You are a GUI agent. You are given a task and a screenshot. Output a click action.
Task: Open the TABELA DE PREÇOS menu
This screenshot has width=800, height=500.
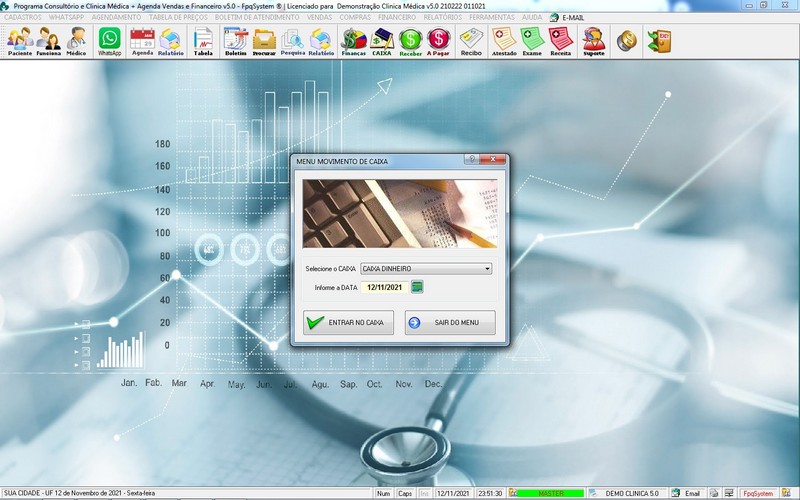click(x=178, y=17)
